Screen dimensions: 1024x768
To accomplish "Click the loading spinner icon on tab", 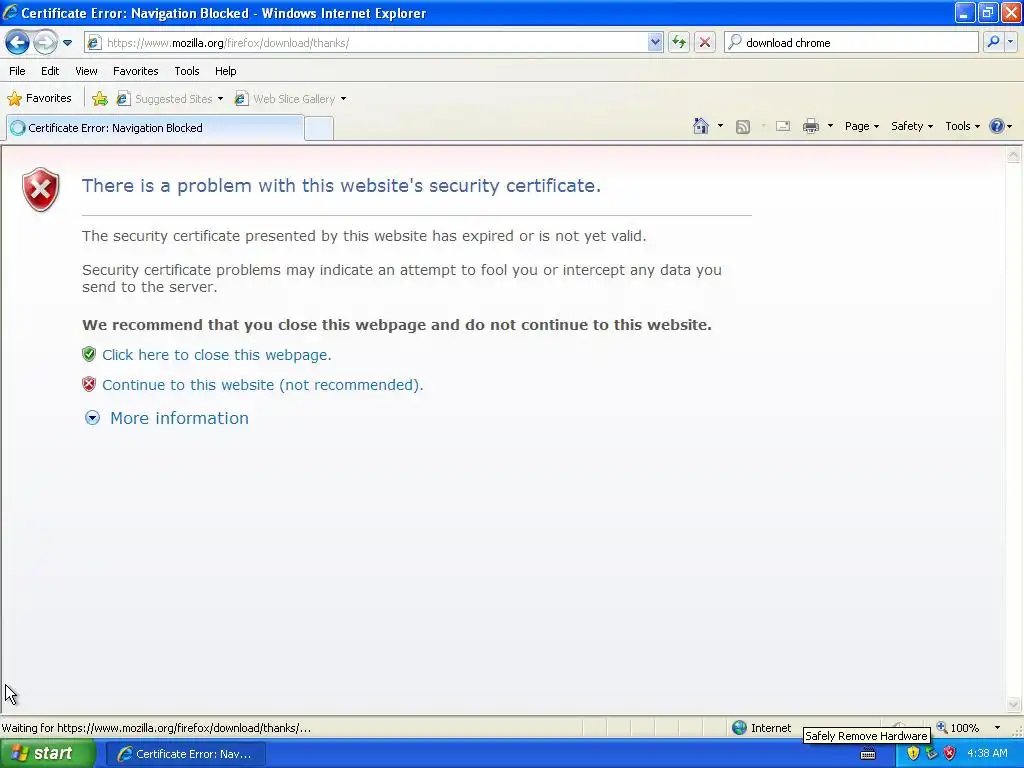I will coord(18,128).
